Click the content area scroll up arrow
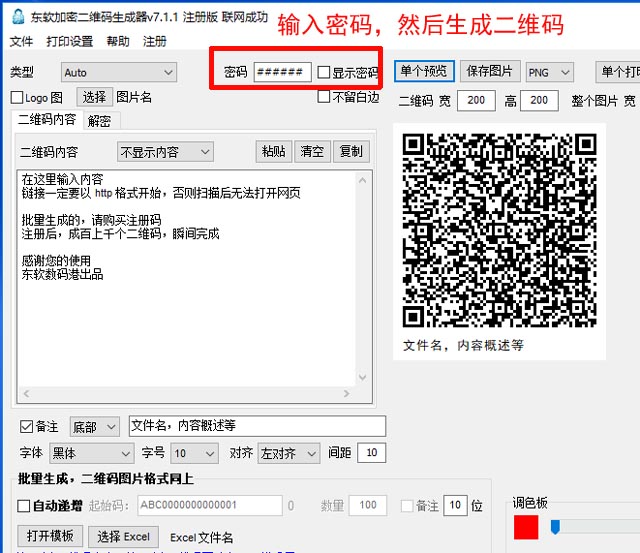 362,180
